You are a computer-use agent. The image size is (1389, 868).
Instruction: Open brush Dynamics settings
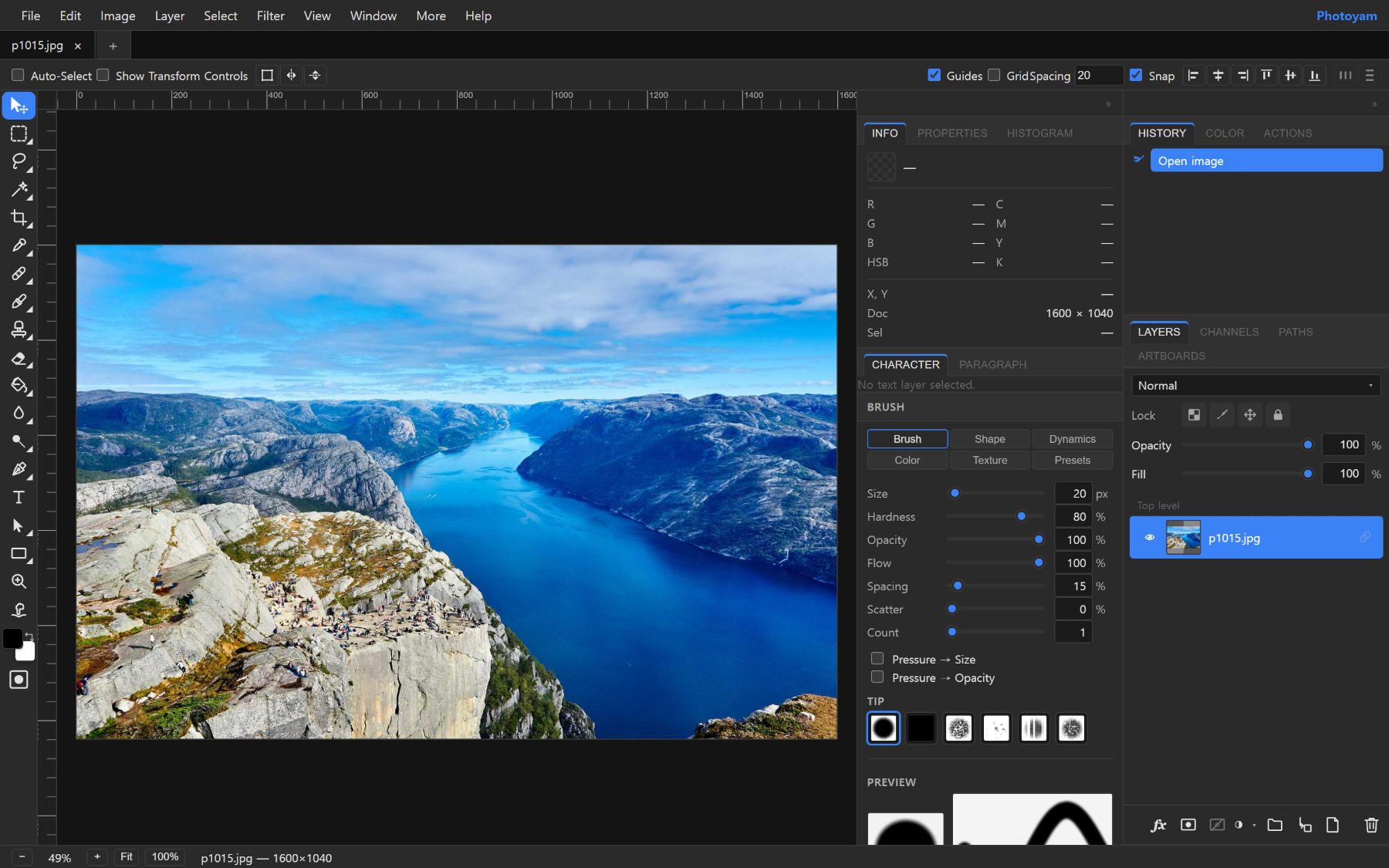[1072, 438]
